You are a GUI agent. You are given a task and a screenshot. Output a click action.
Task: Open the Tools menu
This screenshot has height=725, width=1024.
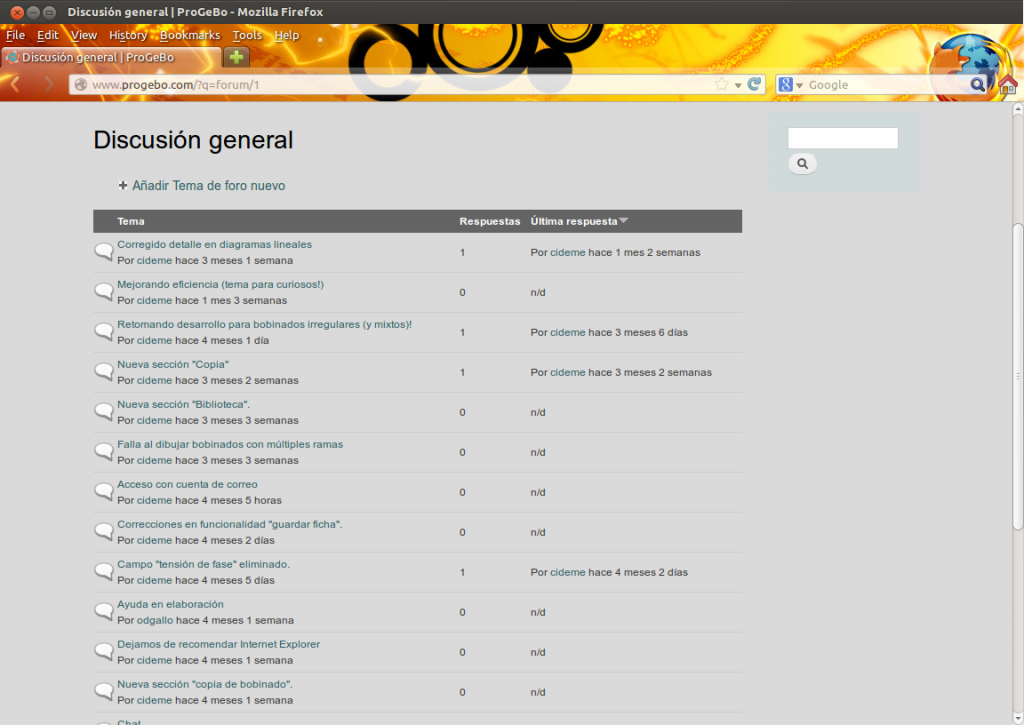247,35
